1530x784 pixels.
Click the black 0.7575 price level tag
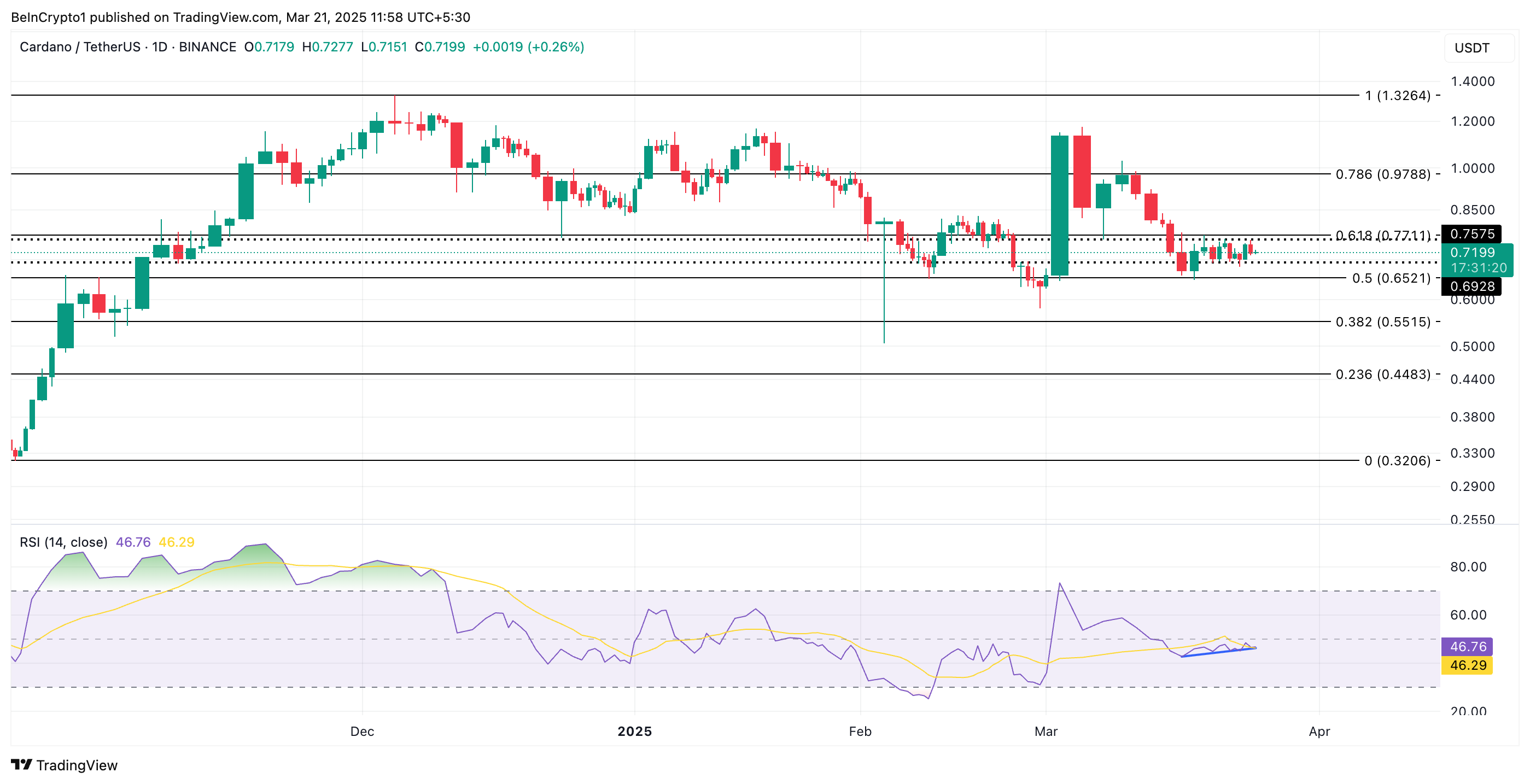pyautogui.click(x=1472, y=234)
